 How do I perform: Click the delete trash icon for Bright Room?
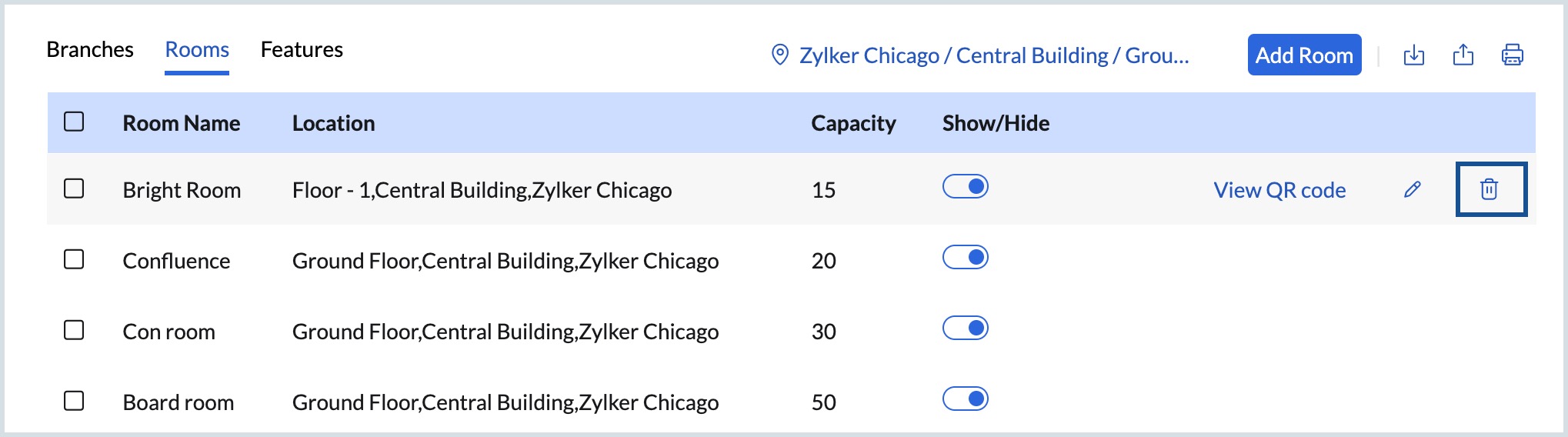coord(1490,189)
